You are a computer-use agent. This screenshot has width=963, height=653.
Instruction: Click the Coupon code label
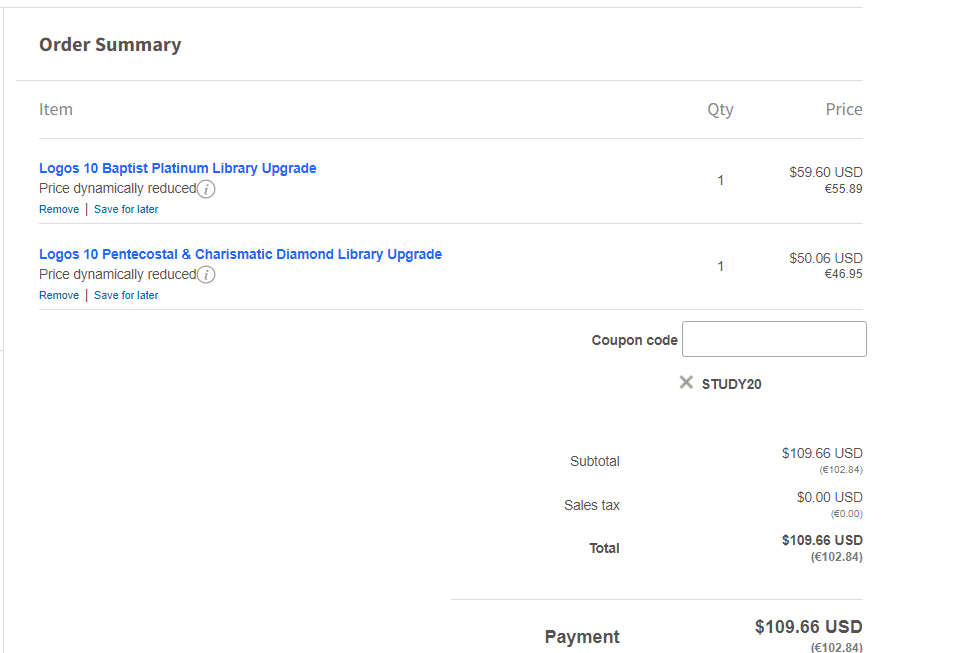(x=634, y=340)
